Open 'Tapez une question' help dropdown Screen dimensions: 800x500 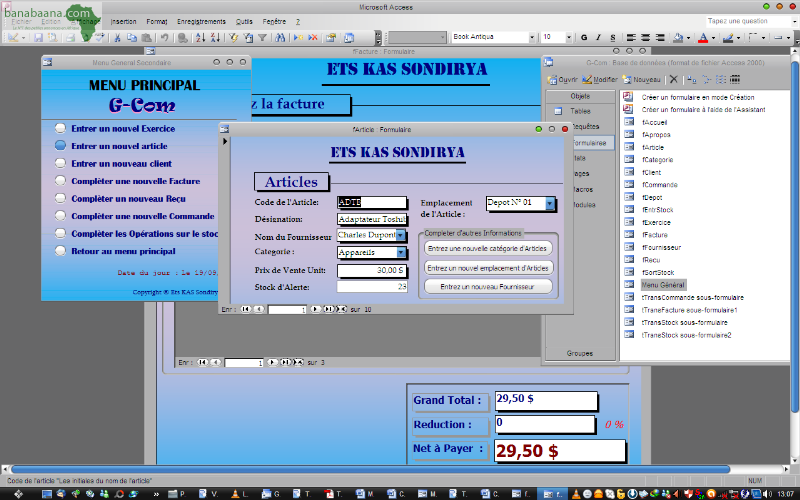[x=794, y=21]
